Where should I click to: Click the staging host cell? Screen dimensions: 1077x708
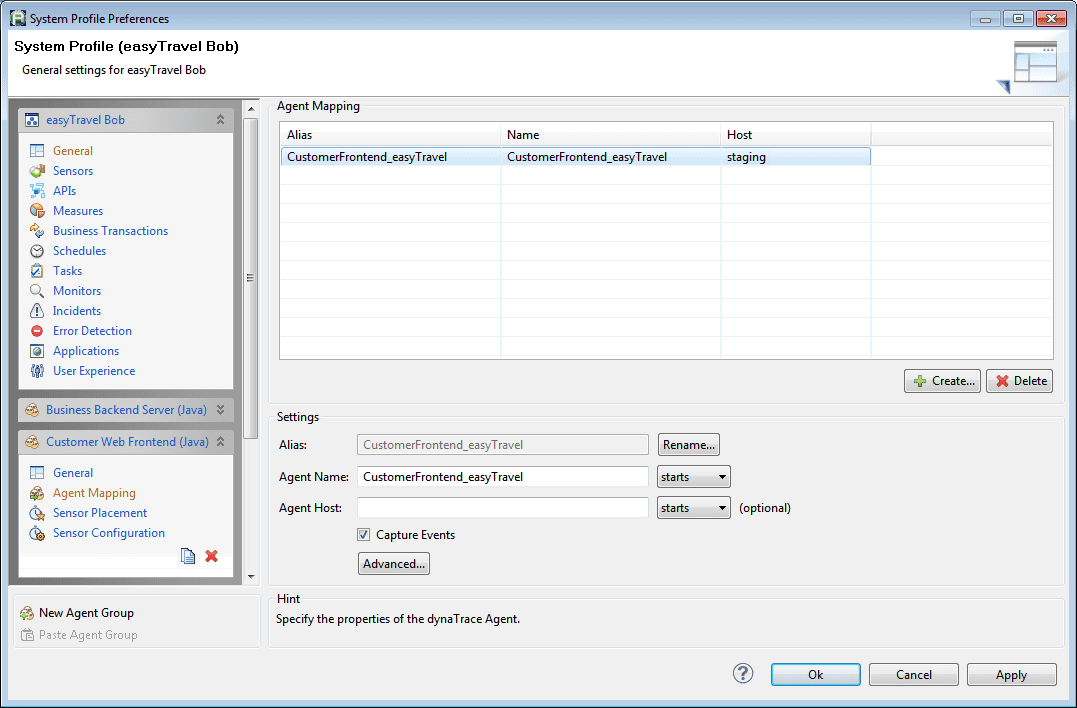coord(795,157)
